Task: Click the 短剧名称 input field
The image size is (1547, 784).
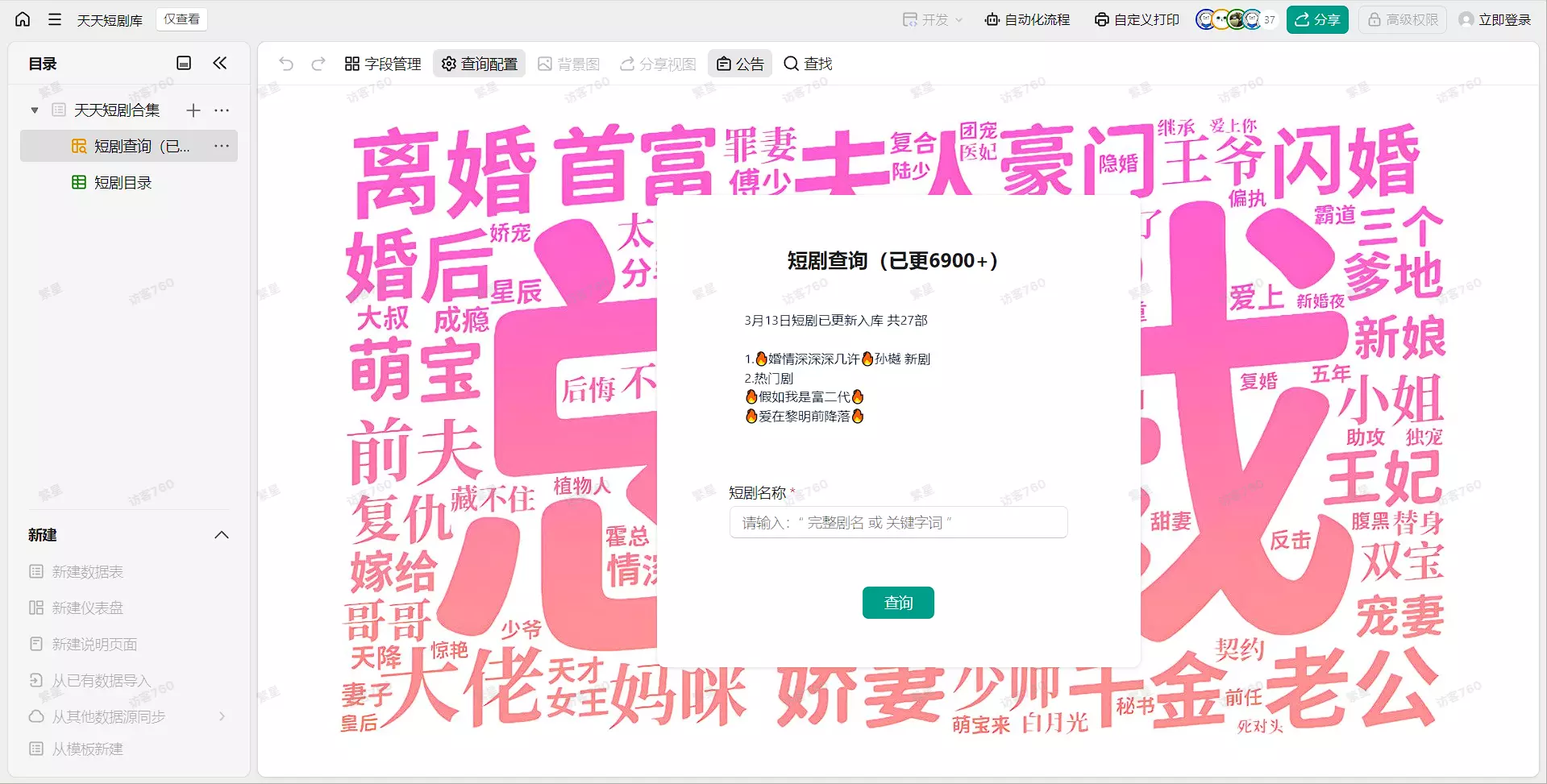Action: tap(898, 522)
